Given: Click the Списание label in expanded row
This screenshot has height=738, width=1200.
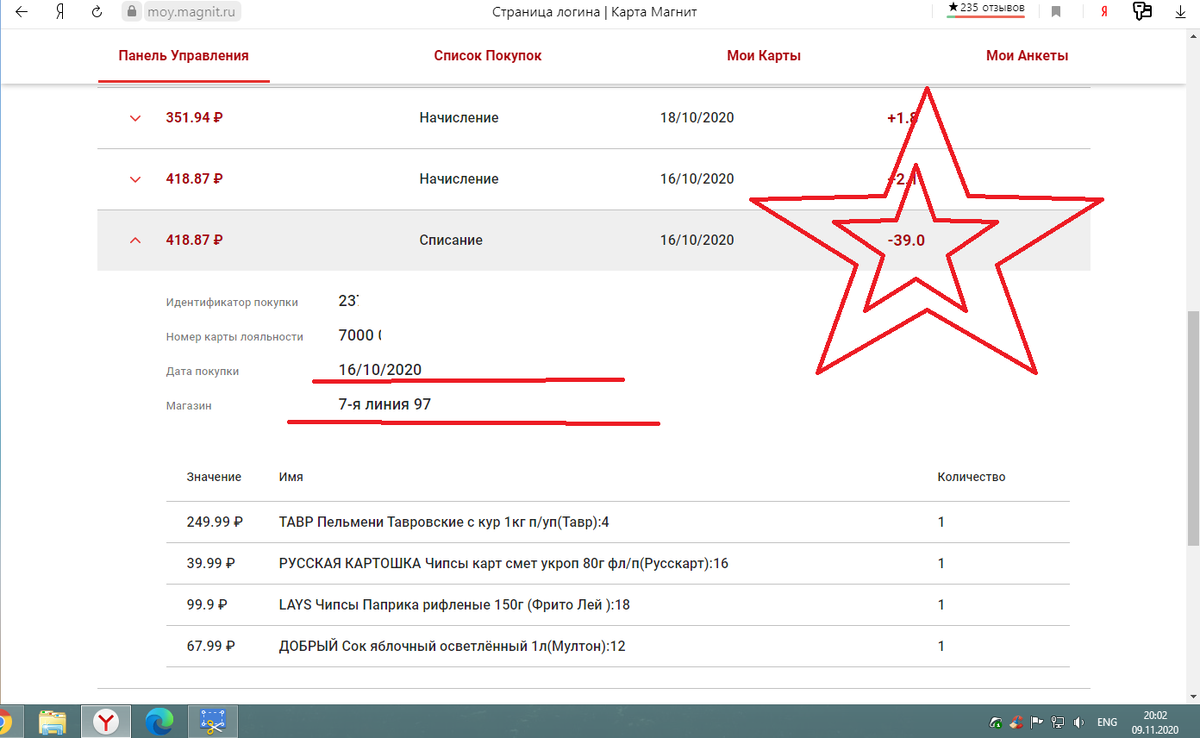Looking at the screenshot, I should 451,240.
